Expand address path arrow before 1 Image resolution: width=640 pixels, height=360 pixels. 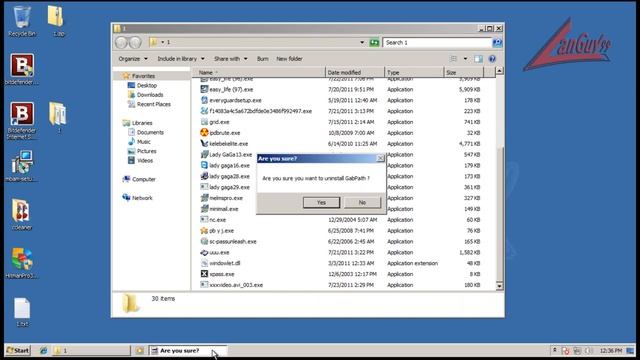coord(162,42)
